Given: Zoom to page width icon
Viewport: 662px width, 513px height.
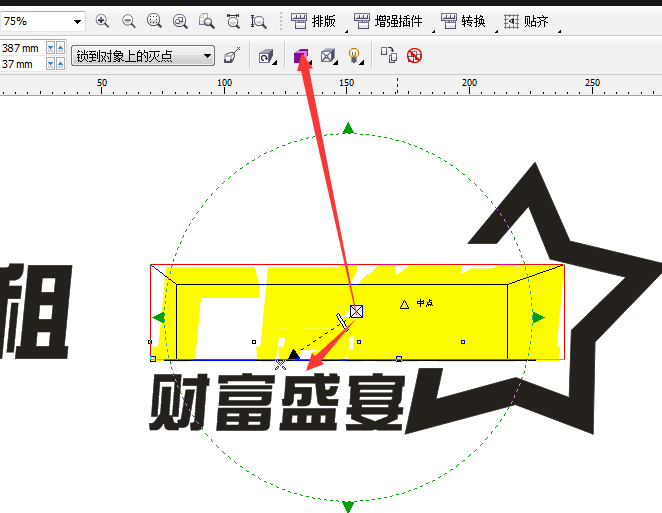Looking at the screenshot, I should 233,21.
